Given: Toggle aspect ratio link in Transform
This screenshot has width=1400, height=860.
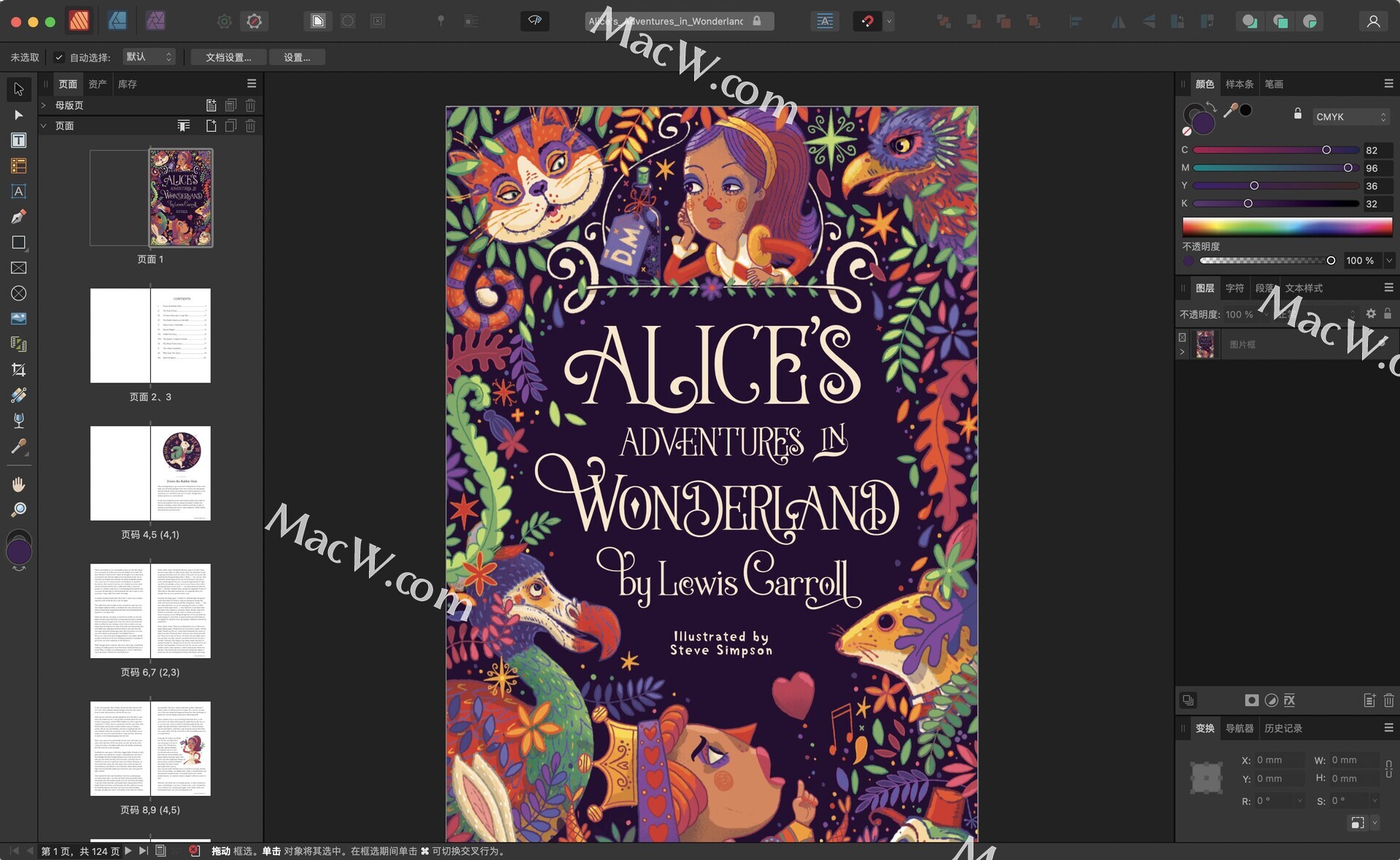Looking at the screenshot, I should click(1388, 769).
